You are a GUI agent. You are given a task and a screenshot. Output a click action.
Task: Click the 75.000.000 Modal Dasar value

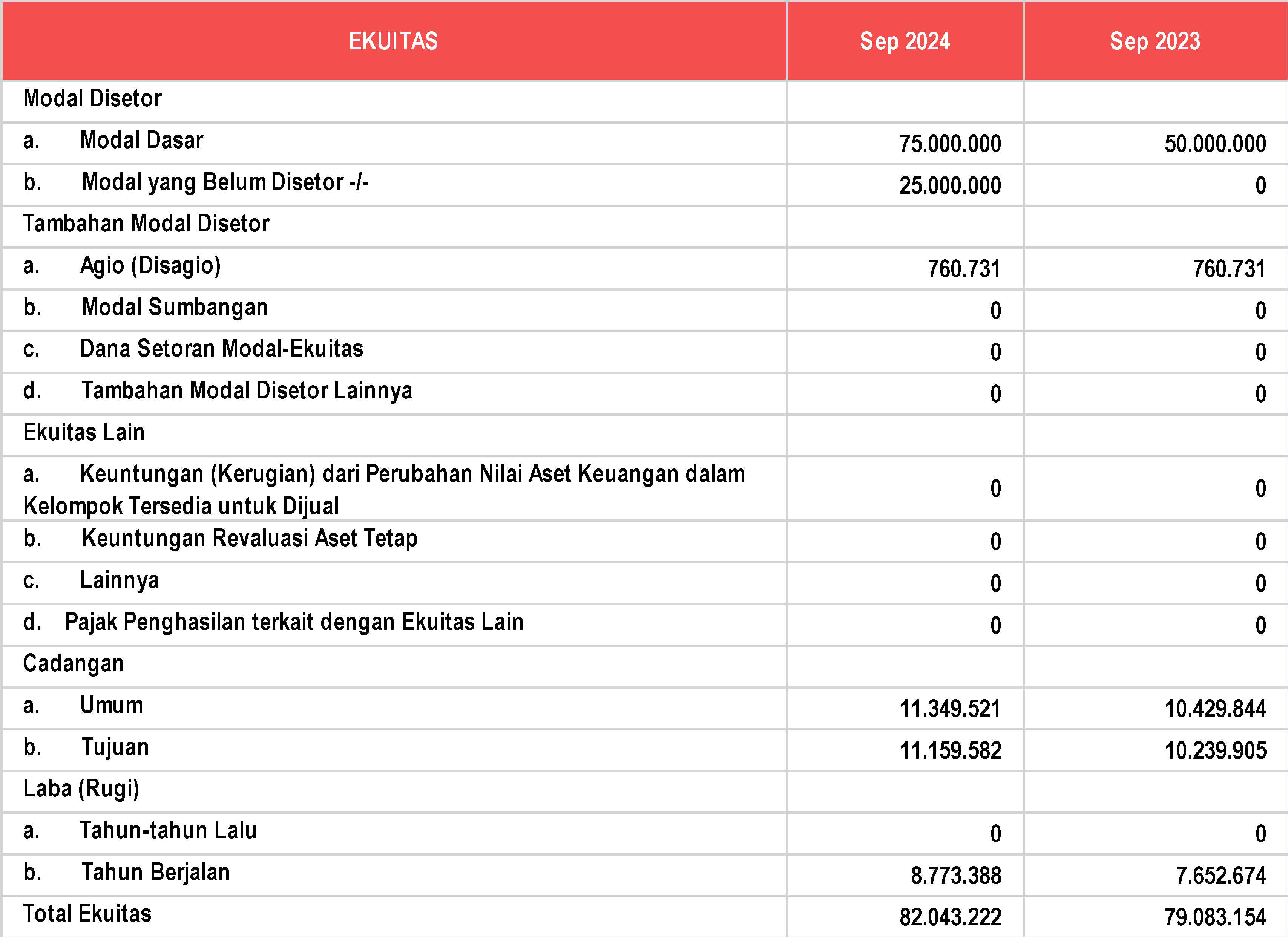950,144
